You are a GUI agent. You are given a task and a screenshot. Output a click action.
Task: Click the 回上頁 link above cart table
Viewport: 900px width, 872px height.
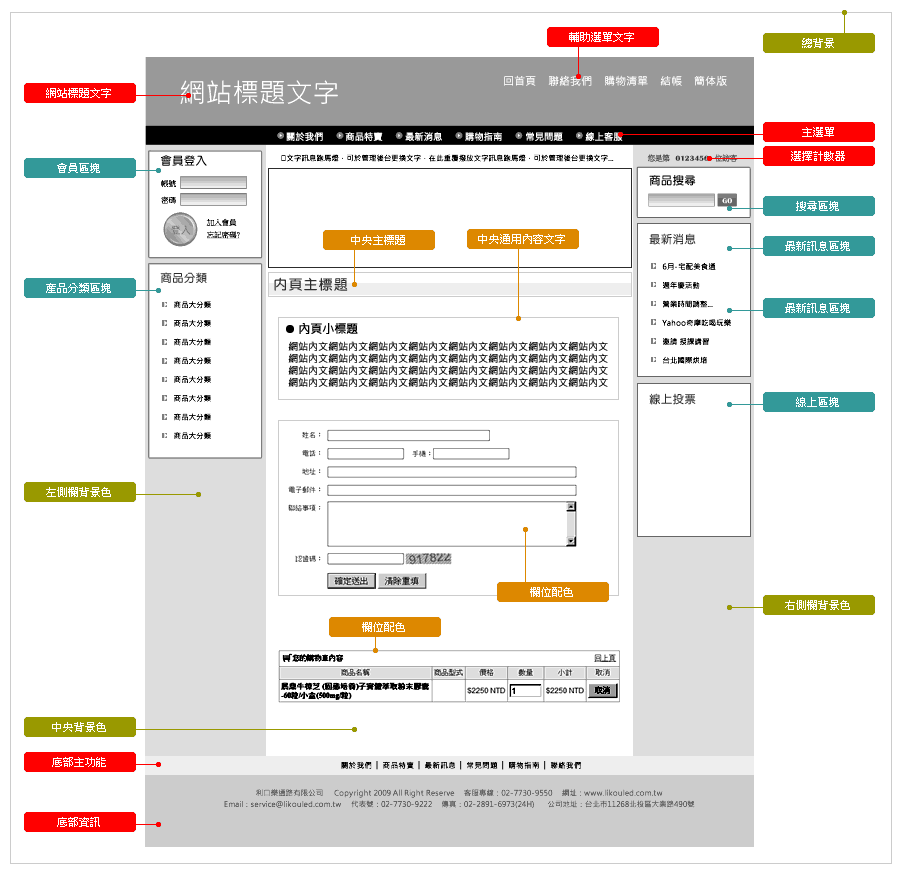(605, 658)
